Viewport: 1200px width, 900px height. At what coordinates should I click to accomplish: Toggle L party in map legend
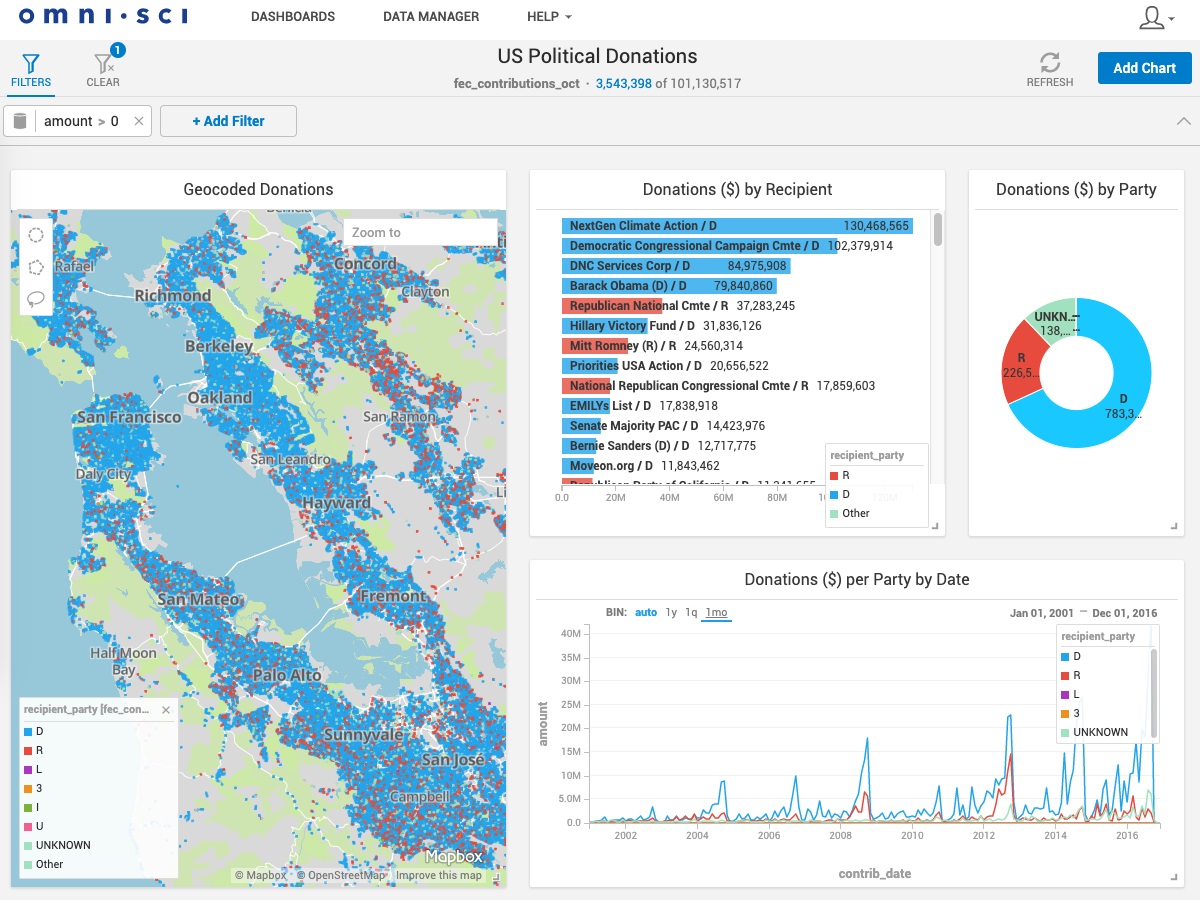(x=34, y=769)
